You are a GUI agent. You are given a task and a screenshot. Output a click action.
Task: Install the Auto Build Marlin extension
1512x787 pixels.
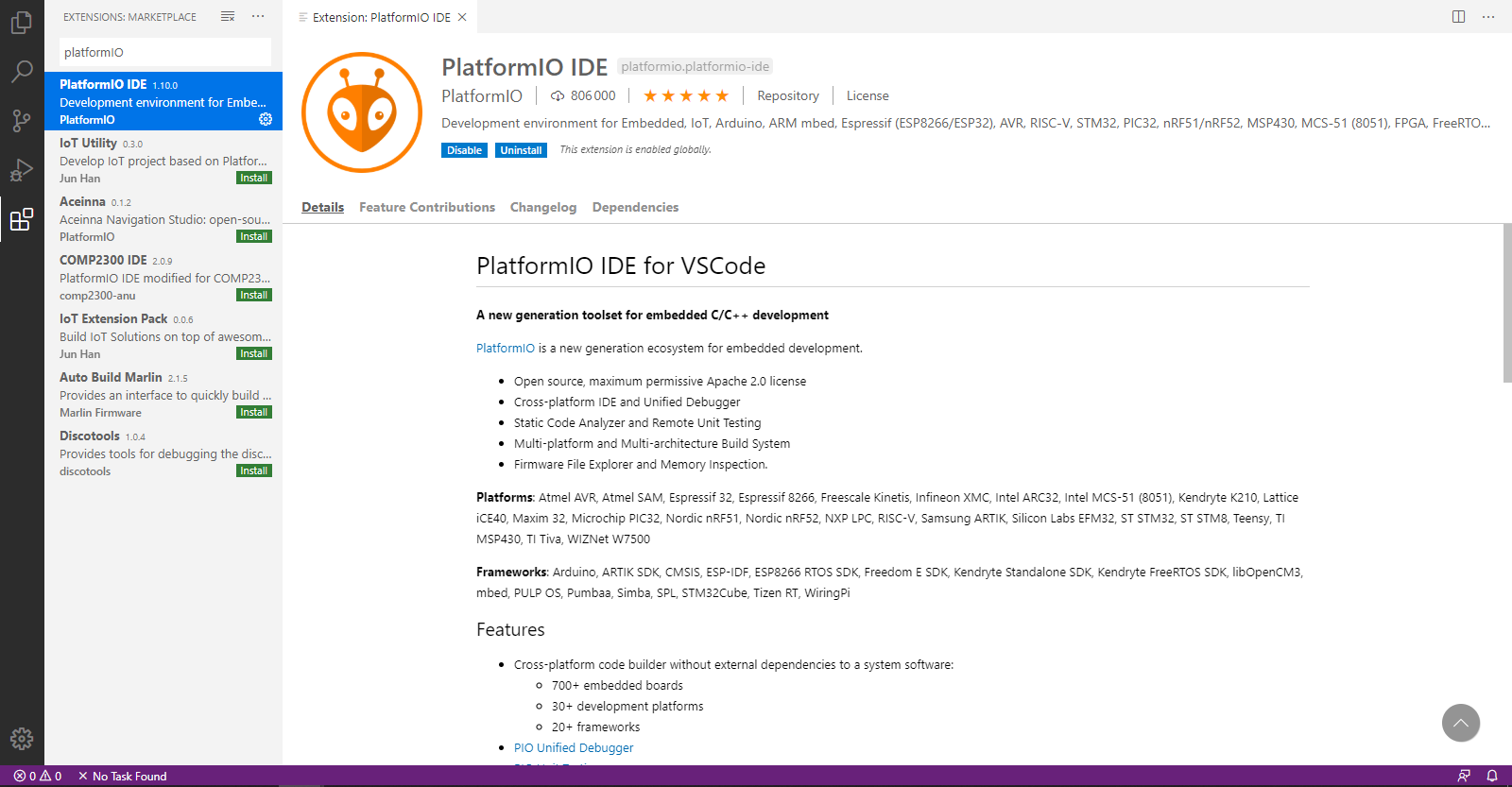(253, 412)
